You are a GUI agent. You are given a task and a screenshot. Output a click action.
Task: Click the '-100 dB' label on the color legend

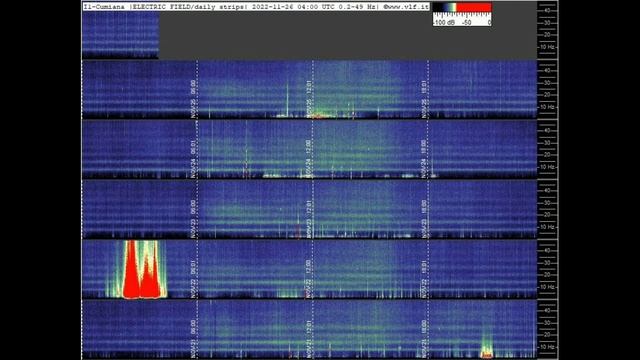point(444,23)
